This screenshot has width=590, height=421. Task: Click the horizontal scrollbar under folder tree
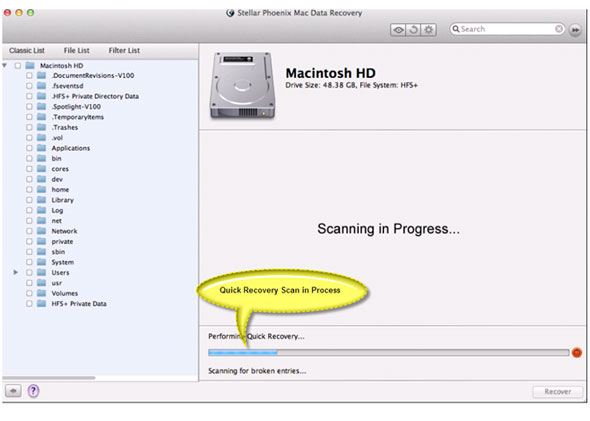(x=49, y=377)
